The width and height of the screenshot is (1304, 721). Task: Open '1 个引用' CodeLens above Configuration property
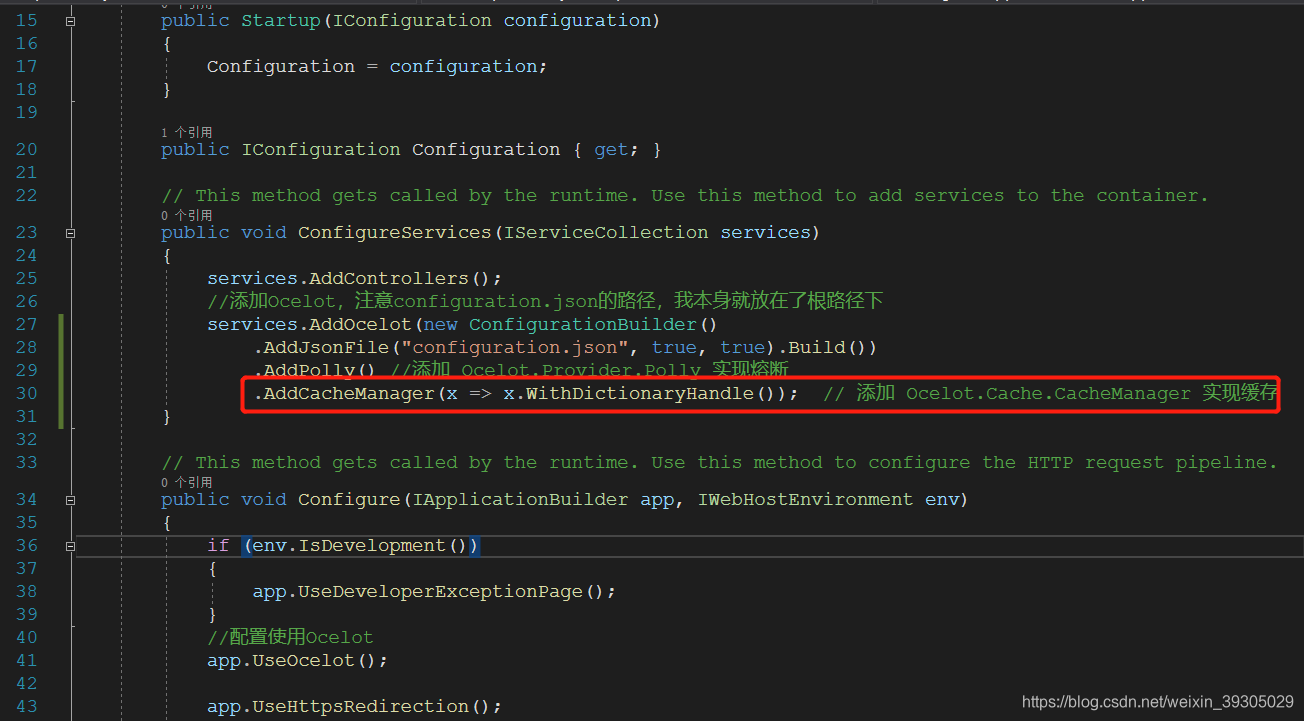point(186,132)
